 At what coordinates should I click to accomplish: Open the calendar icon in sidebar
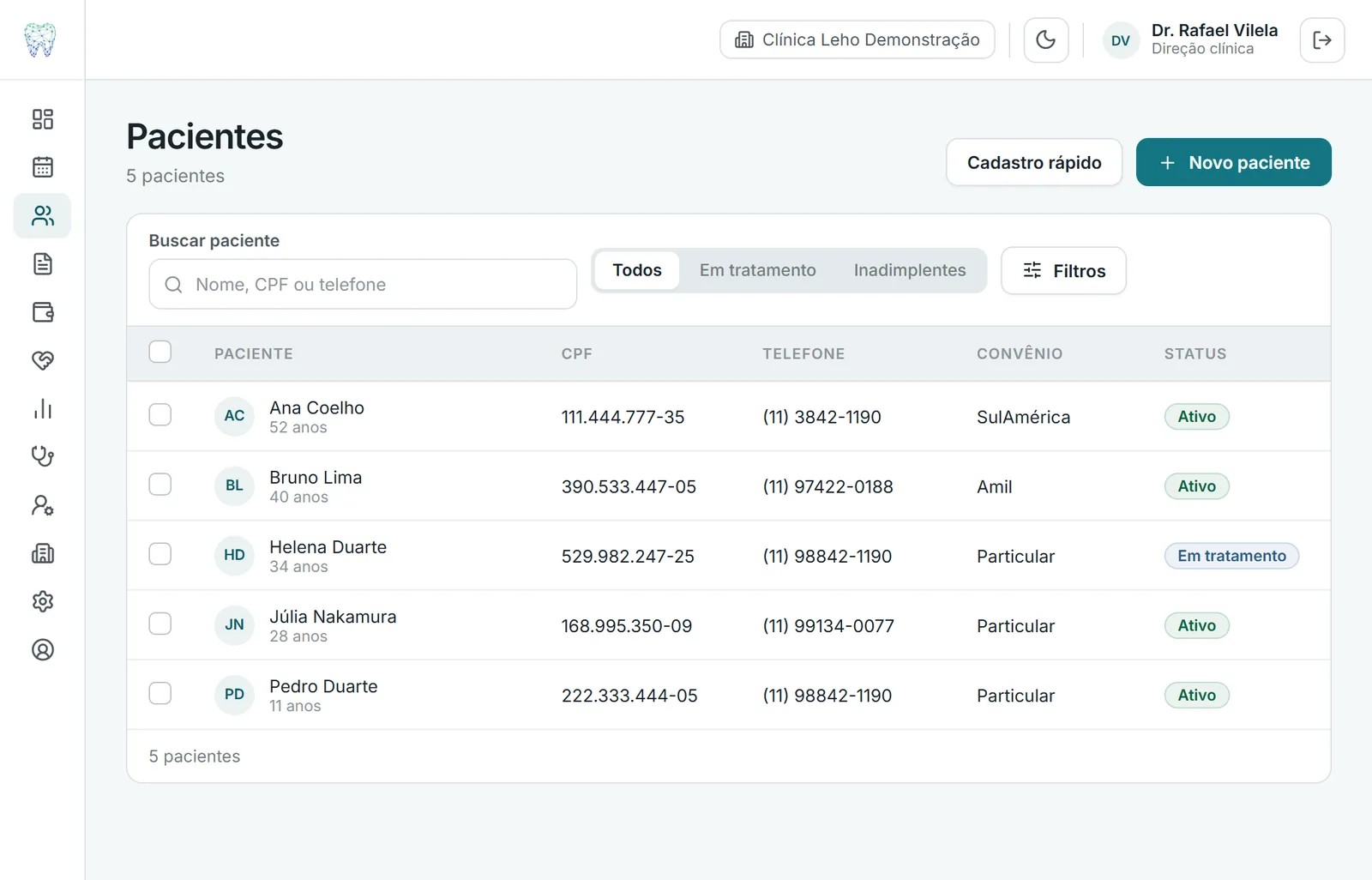(43, 167)
